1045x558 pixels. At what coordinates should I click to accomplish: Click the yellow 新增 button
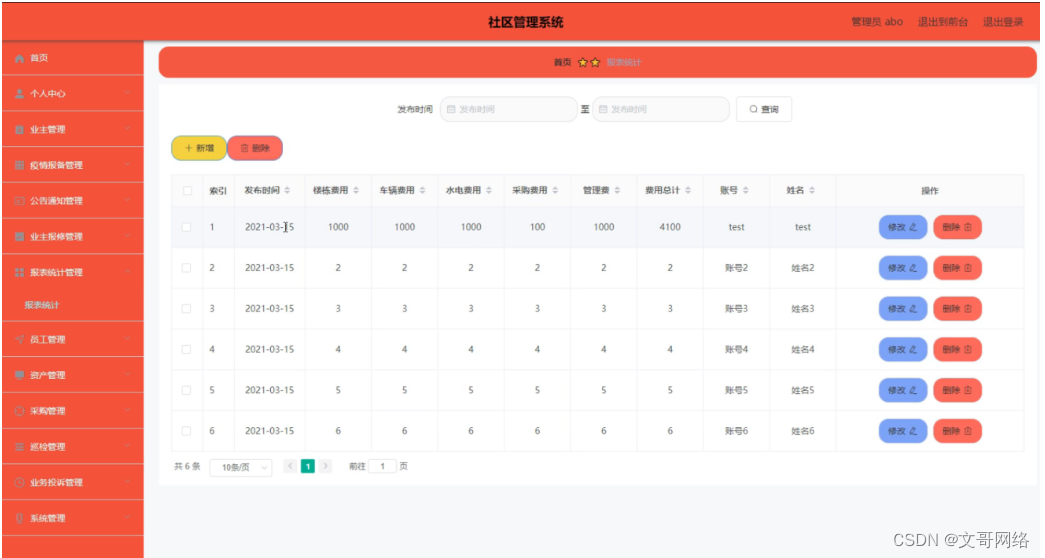click(199, 148)
